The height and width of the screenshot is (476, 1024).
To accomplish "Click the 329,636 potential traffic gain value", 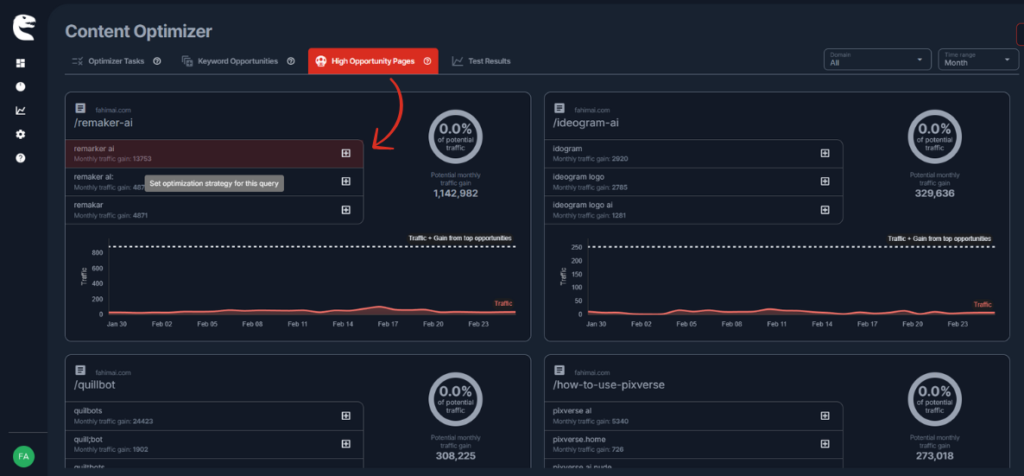I will [x=935, y=193].
